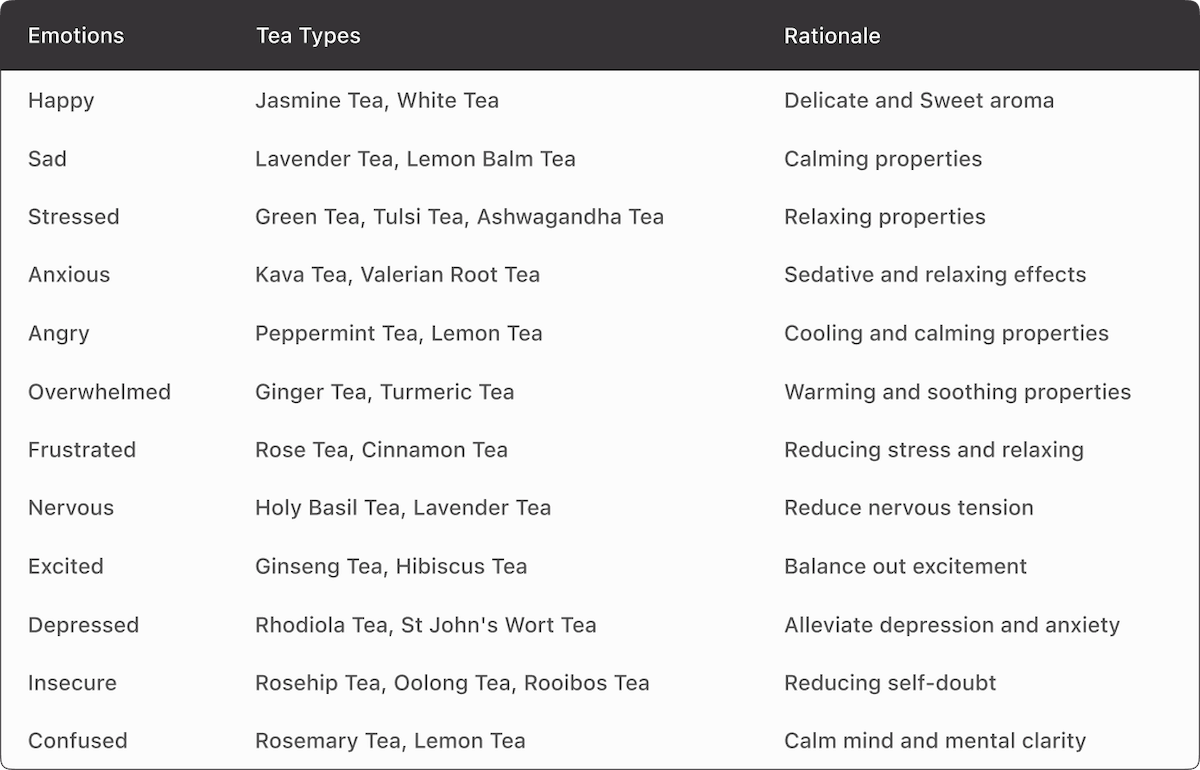The image size is (1200, 770).
Task: Click the Rose Tea, Cinnamon Tea cell
Action: pyautogui.click(x=381, y=449)
